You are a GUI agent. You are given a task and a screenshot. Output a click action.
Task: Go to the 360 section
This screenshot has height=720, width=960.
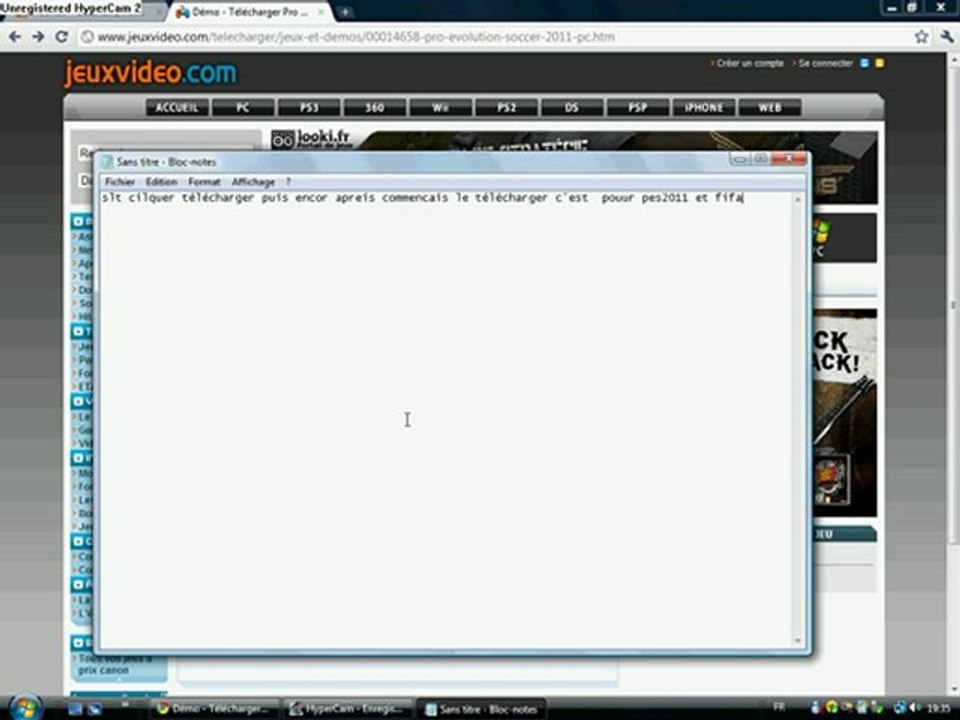pos(375,108)
